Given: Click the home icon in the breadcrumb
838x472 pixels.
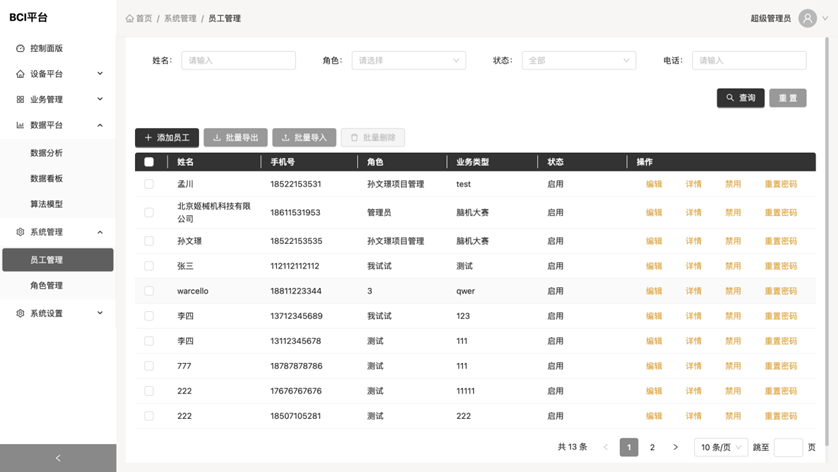Looking at the screenshot, I should tap(130, 19).
